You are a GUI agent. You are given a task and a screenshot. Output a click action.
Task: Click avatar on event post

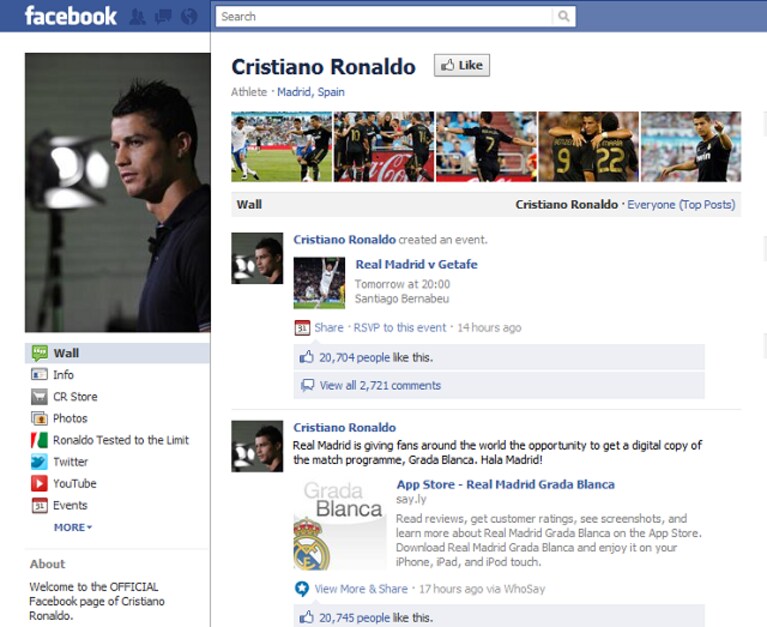(x=257, y=258)
